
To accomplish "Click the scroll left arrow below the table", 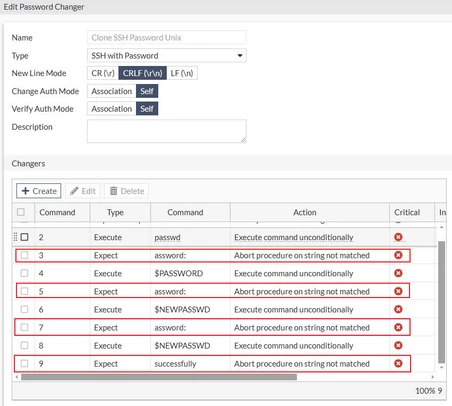I will 17,377.
